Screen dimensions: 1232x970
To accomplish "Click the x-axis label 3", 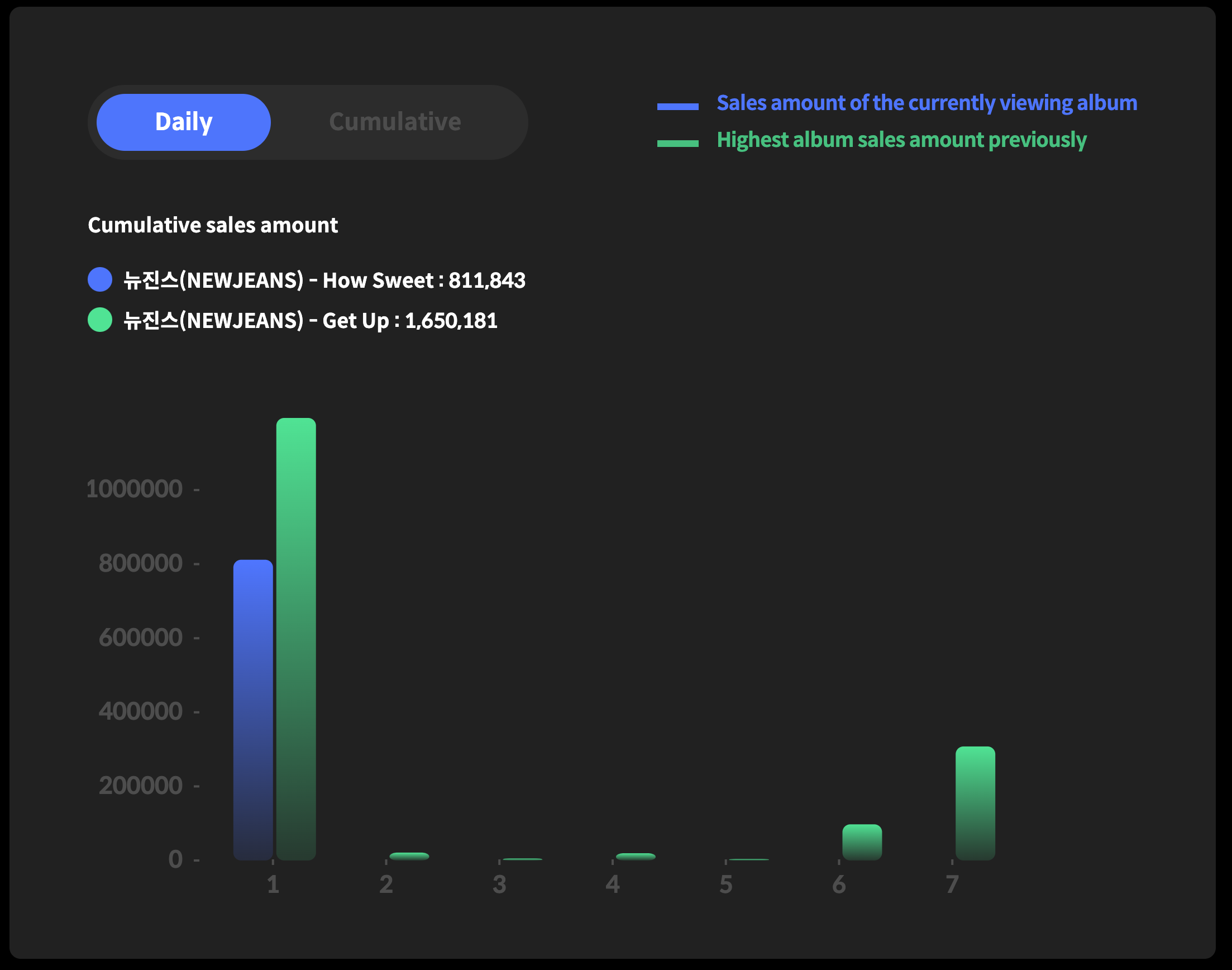I will click(x=499, y=885).
